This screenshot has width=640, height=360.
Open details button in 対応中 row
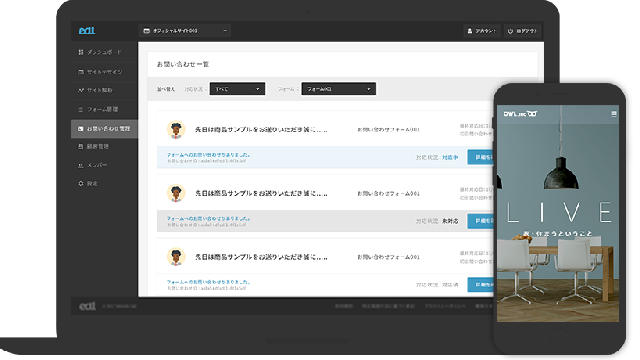481,157
